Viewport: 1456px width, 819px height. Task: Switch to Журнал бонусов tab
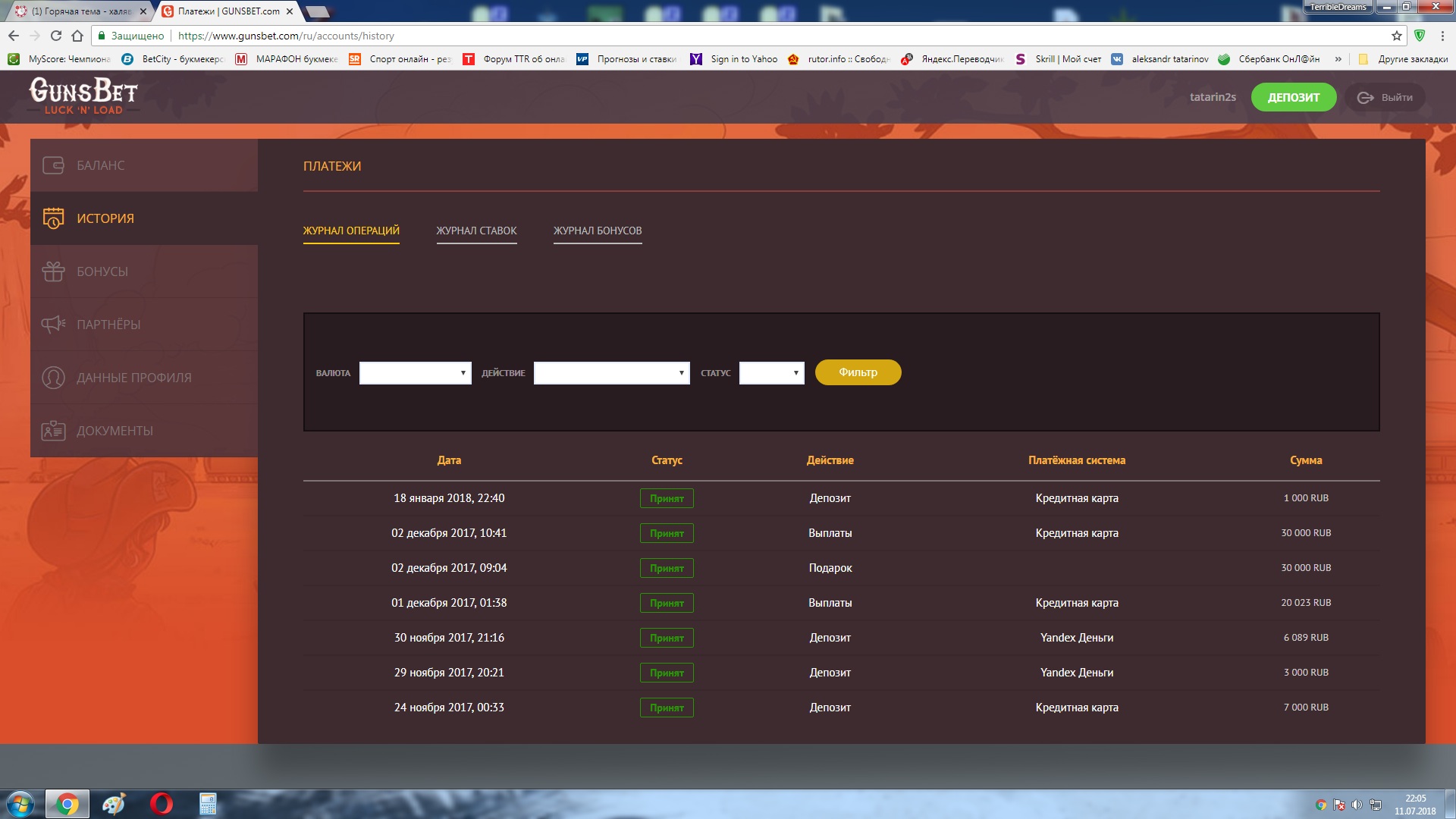tap(598, 231)
